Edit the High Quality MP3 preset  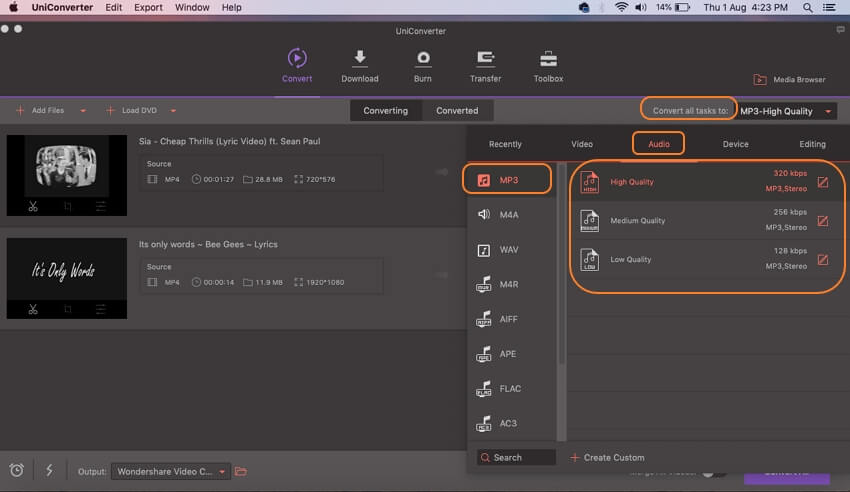[822, 182]
